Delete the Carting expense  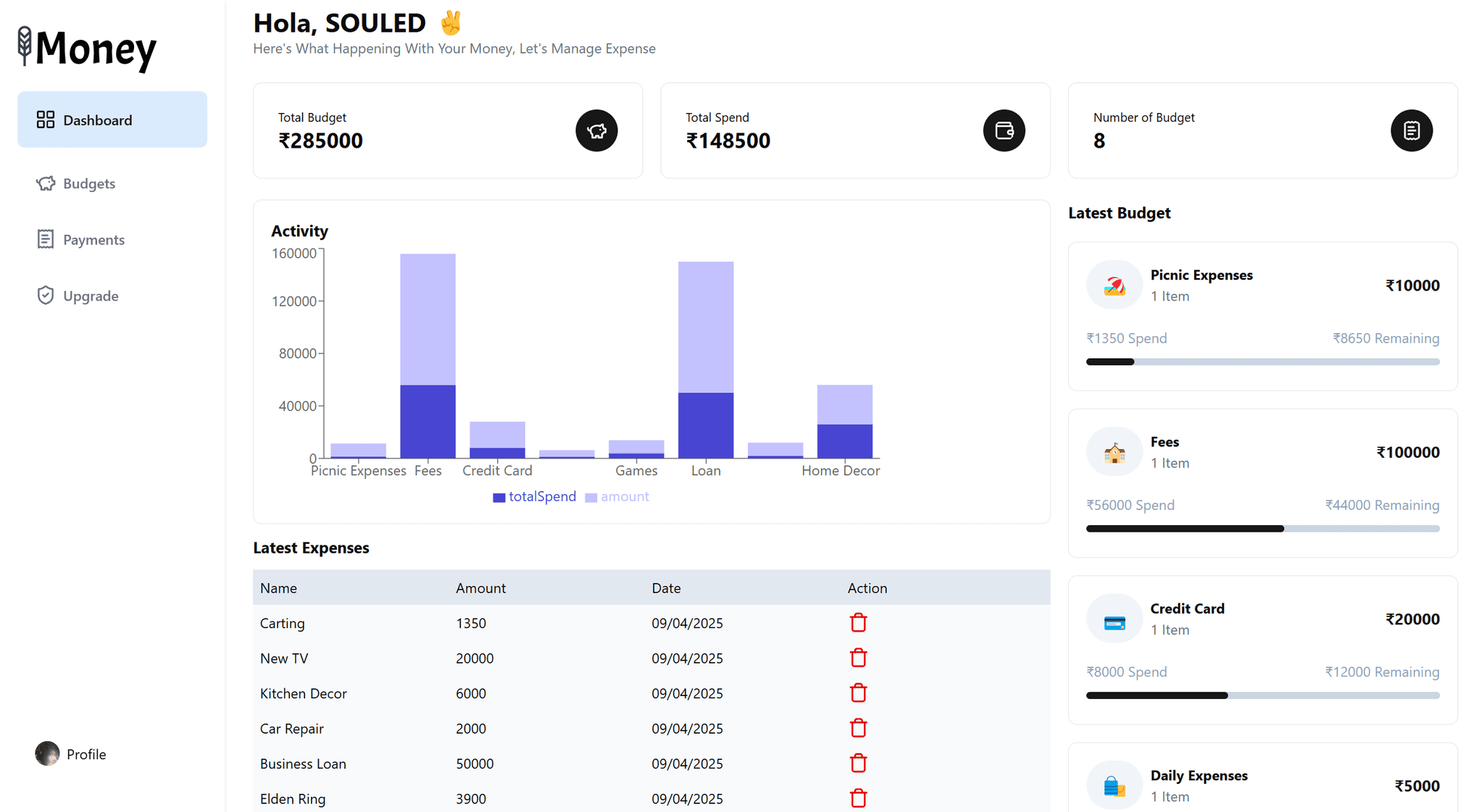(858, 622)
